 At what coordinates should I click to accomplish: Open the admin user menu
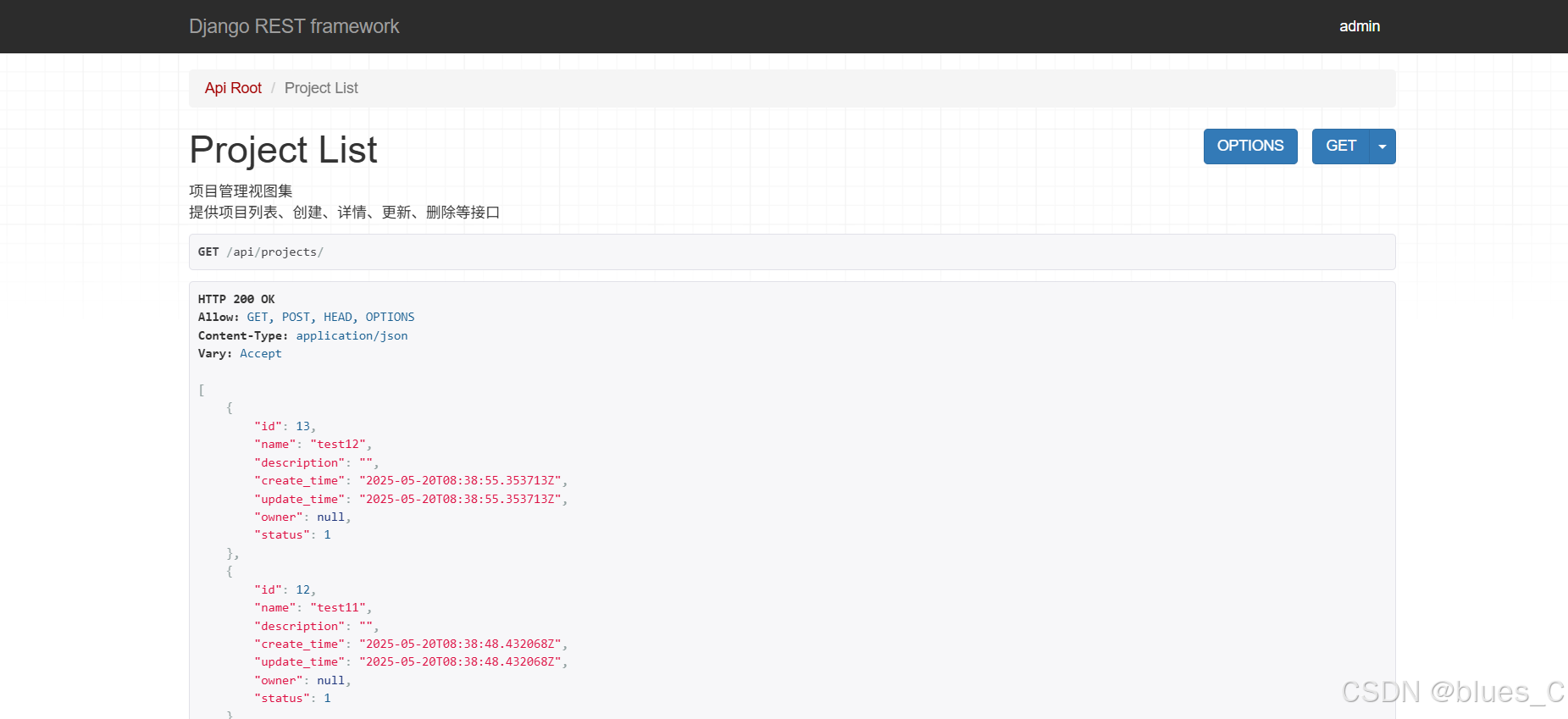pyautogui.click(x=1359, y=26)
